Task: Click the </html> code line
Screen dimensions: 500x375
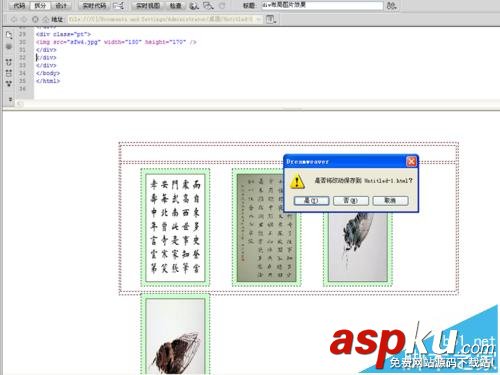Action: tap(48, 81)
